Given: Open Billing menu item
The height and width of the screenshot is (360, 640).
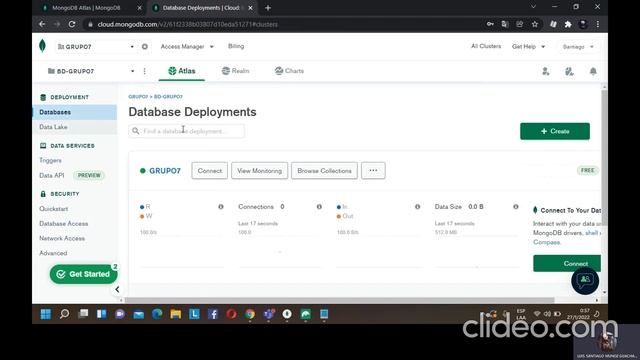Looking at the screenshot, I should [236, 46].
